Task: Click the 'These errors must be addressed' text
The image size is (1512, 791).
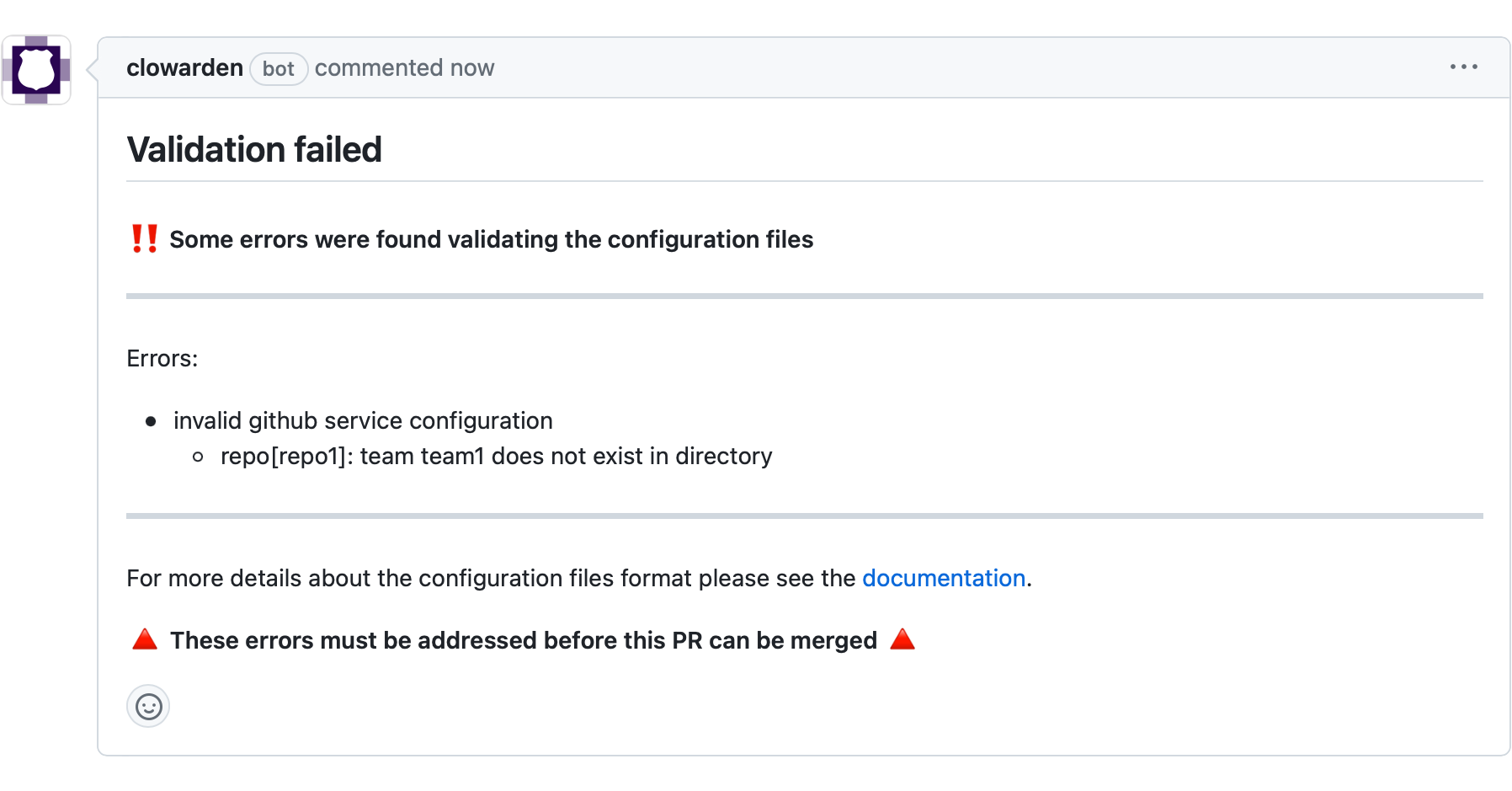Action: [x=523, y=641]
